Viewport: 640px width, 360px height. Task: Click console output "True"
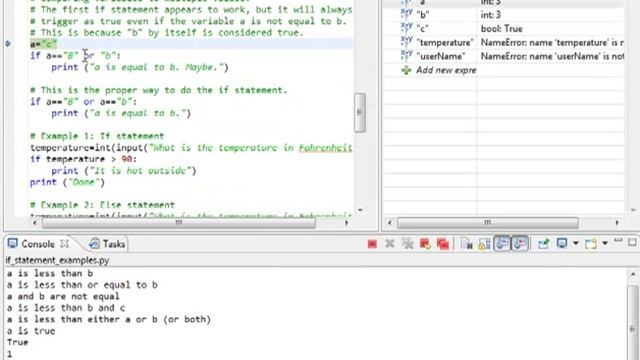pyautogui.click(x=18, y=342)
